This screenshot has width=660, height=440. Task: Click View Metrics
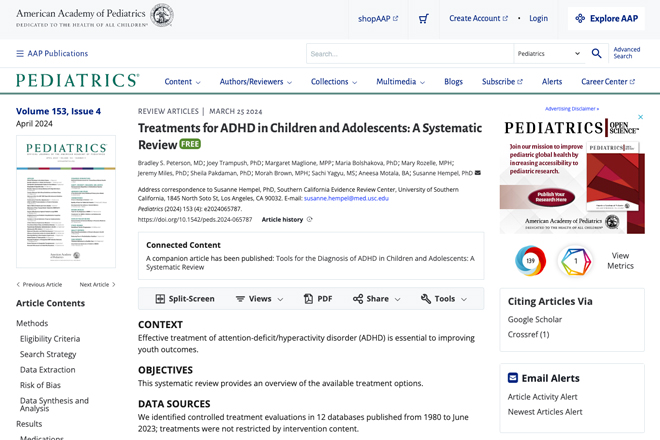tap(620, 261)
